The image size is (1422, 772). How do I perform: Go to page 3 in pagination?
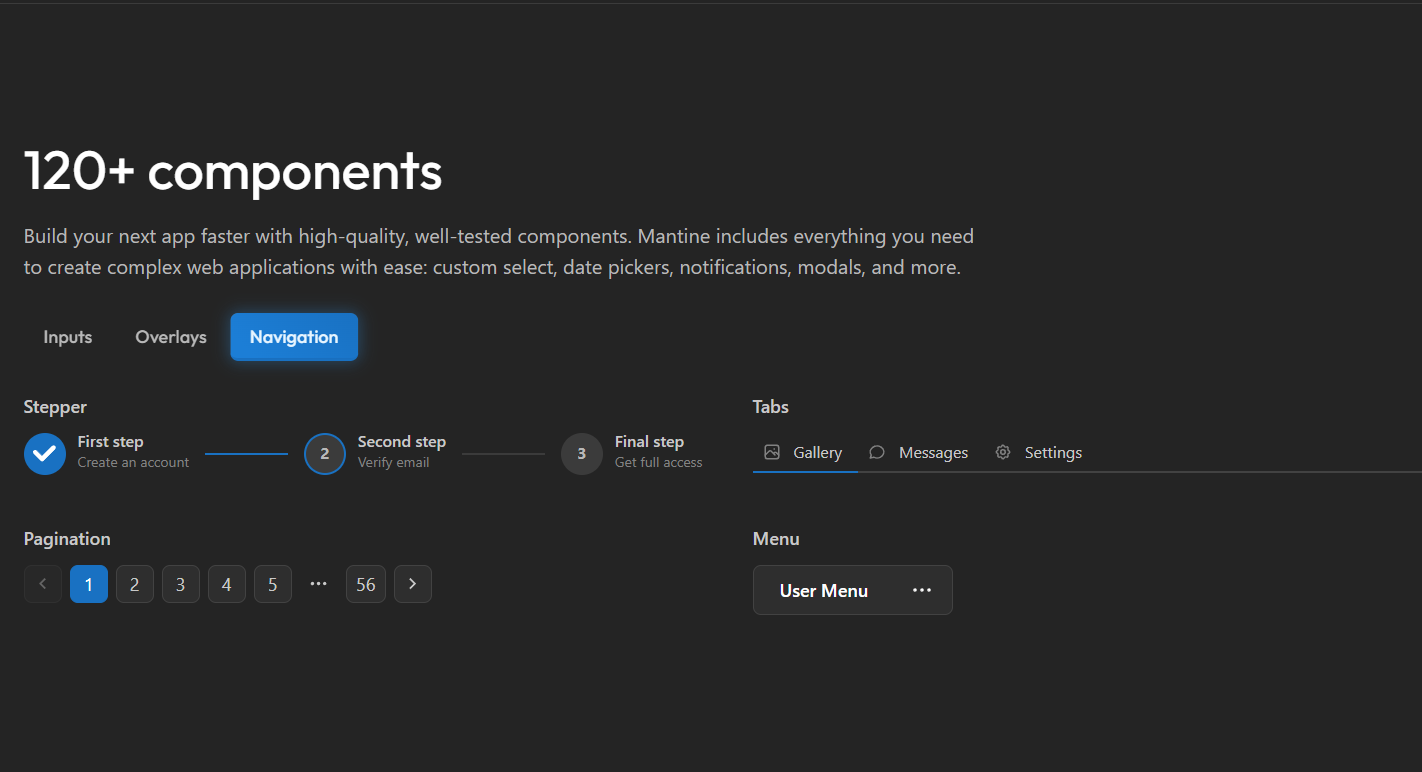(x=181, y=584)
